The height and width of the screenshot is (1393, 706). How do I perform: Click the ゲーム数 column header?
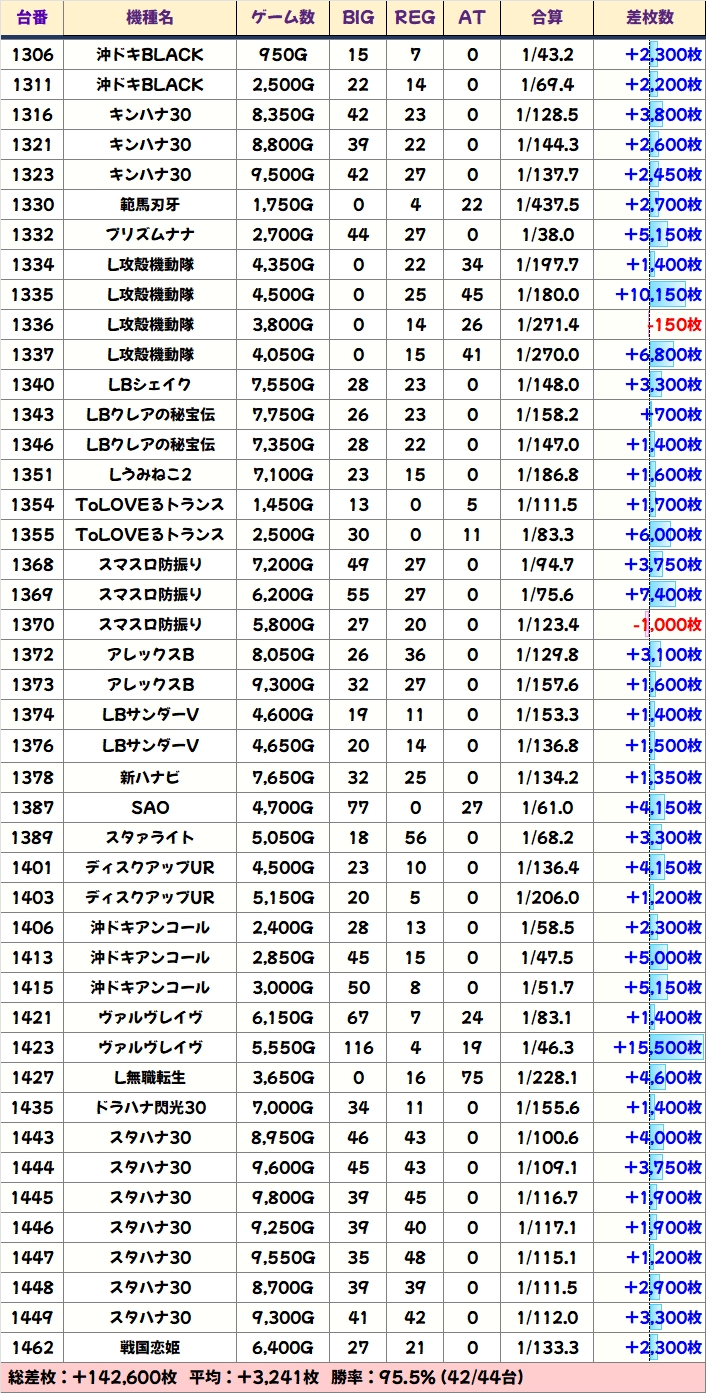click(283, 18)
